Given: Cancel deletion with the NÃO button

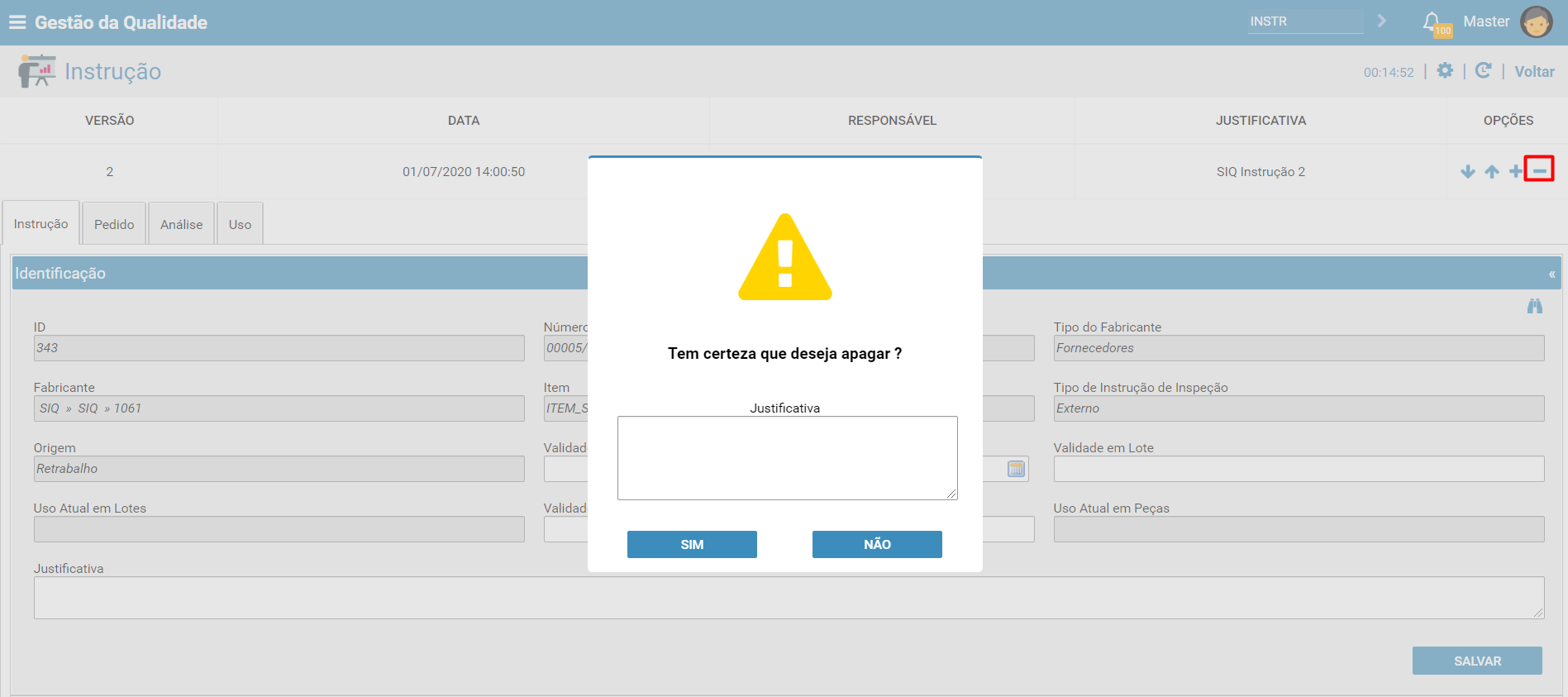Looking at the screenshot, I should point(877,544).
